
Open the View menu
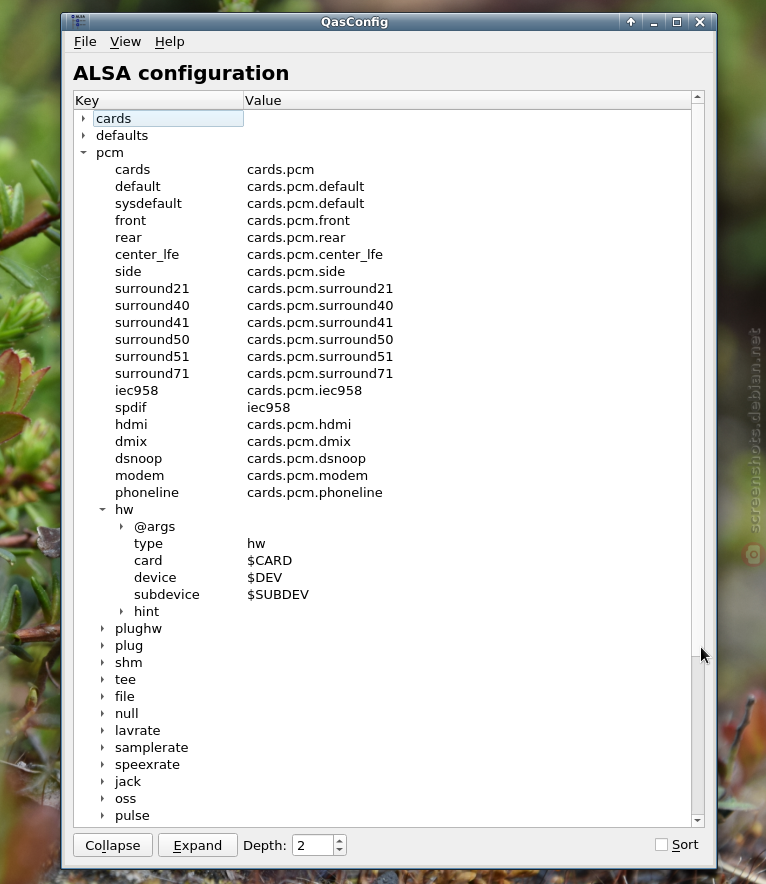tap(125, 42)
